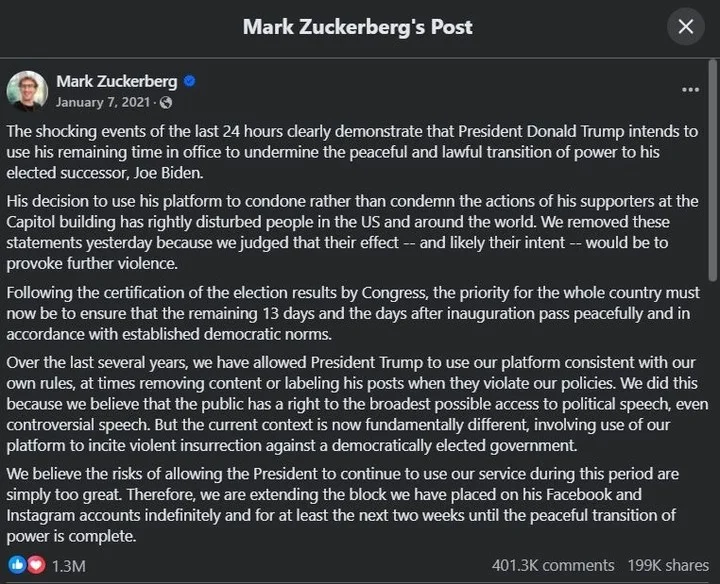Open the Mark Zuckerberg author name link
Image resolution: width=720 pixels, height=584 pixels.
(117, 81)
